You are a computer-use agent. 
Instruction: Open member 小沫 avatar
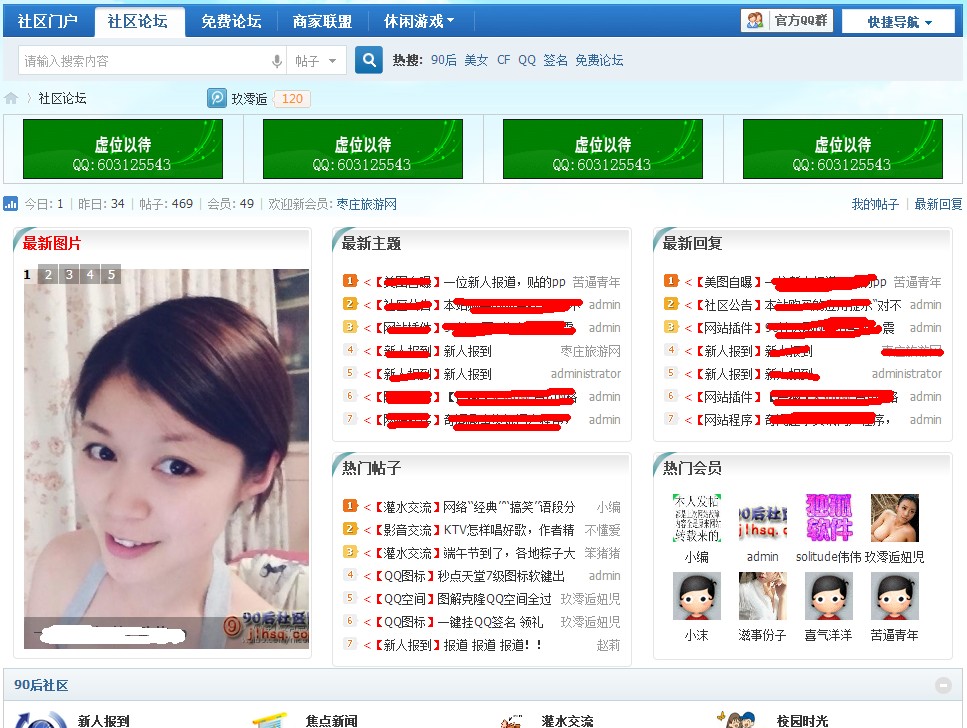(x=697, y=596)
